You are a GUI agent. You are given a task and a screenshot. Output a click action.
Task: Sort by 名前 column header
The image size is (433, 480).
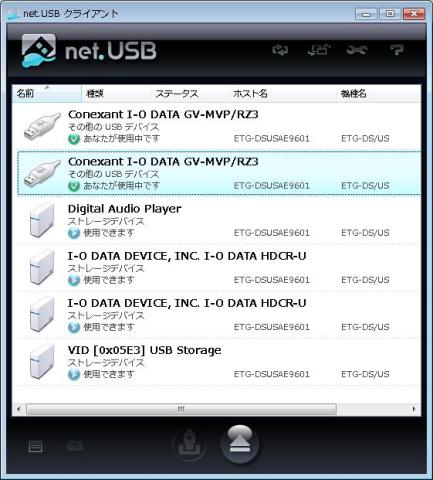click(x=47, y=93)
